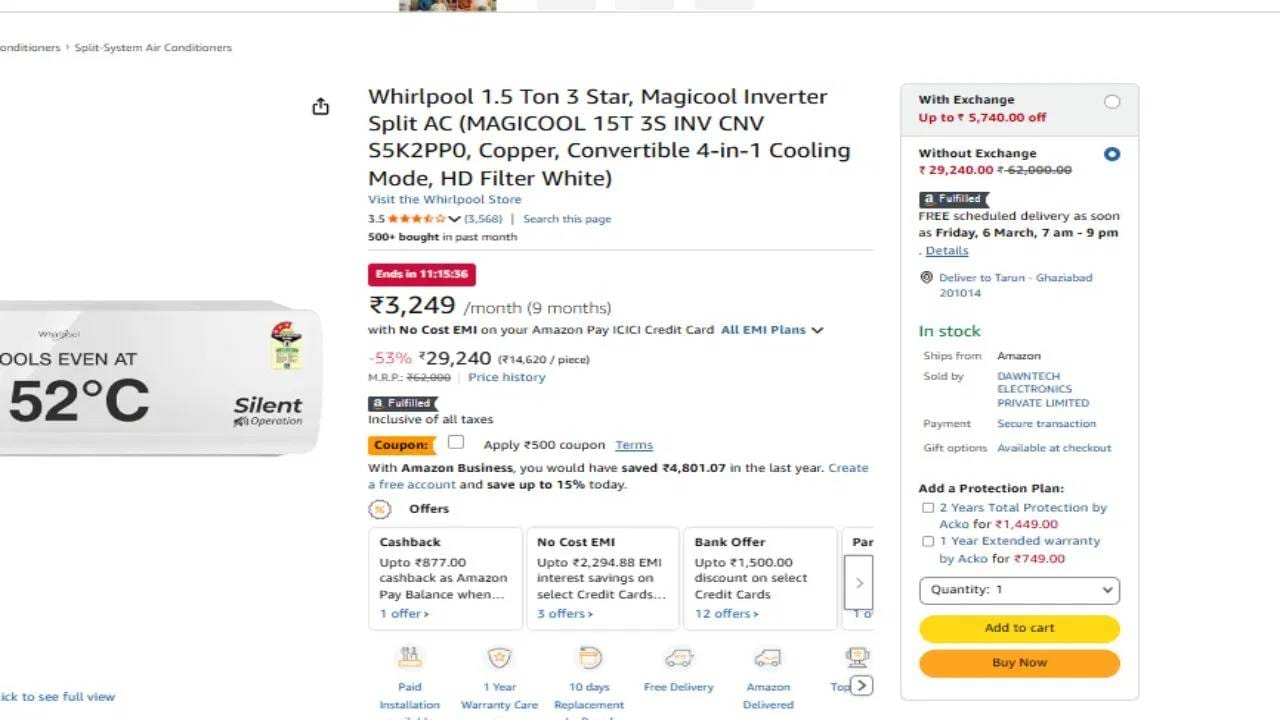The width and height of the screenshot is (1280, 720).
Task: Click the Add to cart button
Action: click(1019, 628)
